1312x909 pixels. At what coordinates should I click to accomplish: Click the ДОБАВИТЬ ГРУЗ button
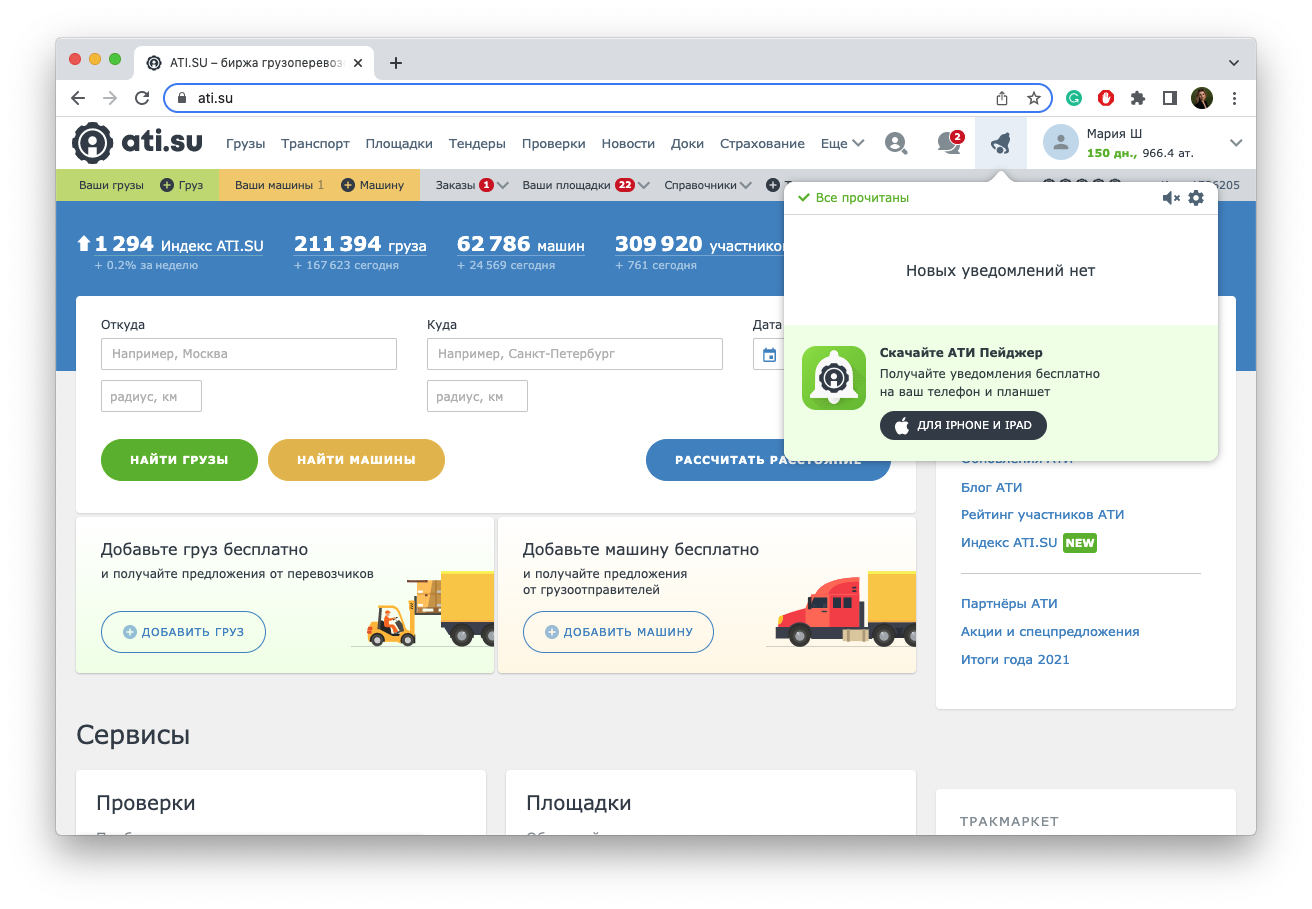coord(183,632)
